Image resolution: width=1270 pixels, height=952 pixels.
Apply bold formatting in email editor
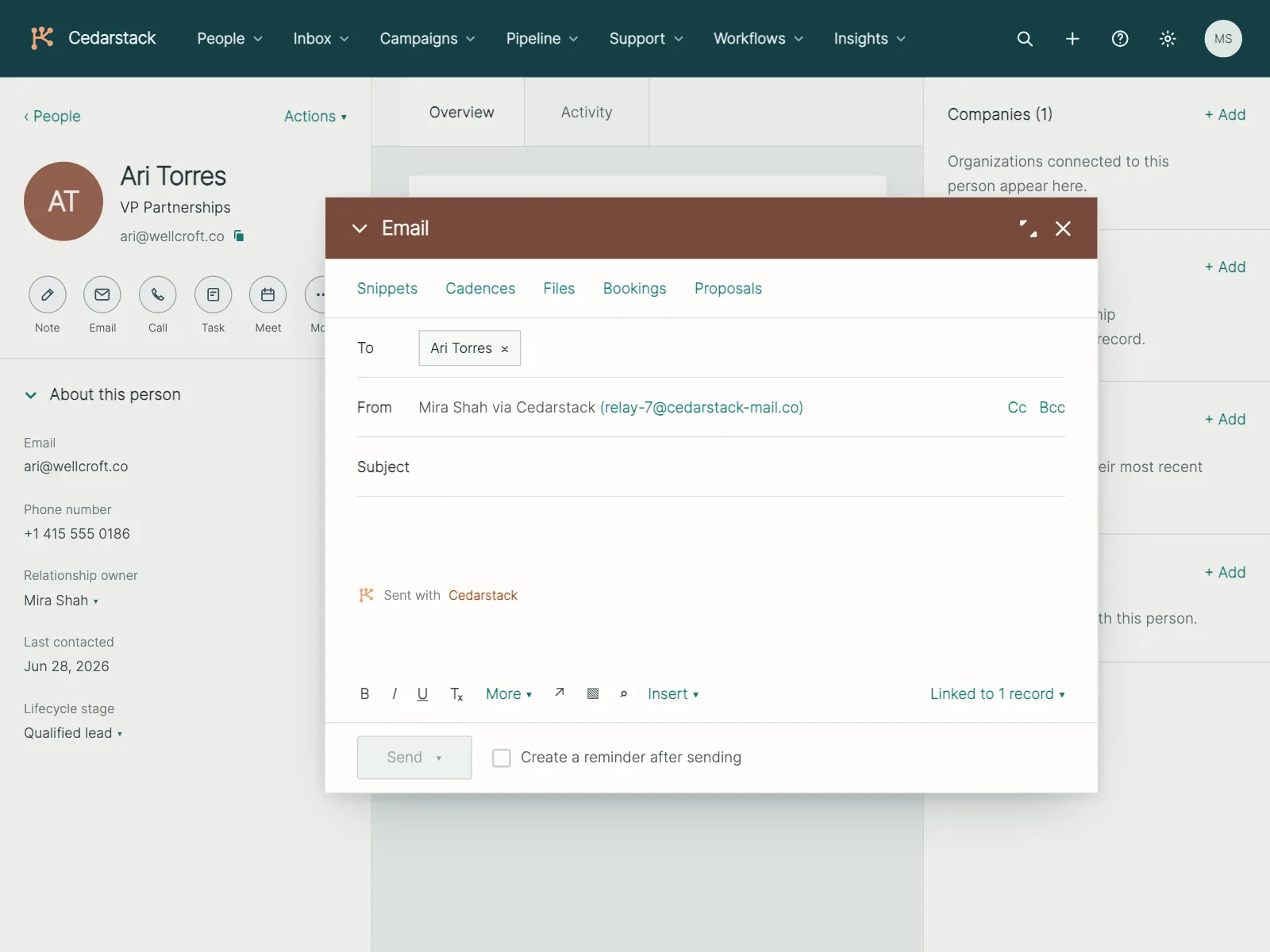pyautogui.click(x=364, y=694)
